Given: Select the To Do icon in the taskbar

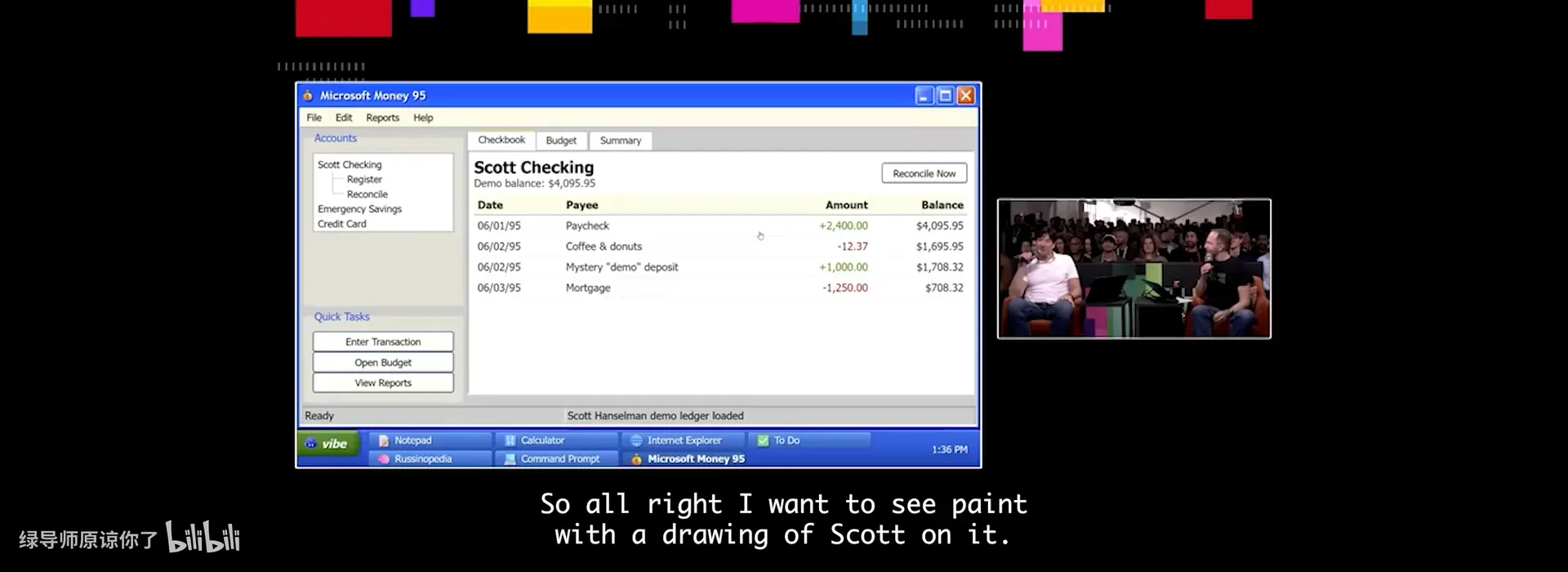Looking at the screenshot, I should pyautogui.click(x=764, y=440).
